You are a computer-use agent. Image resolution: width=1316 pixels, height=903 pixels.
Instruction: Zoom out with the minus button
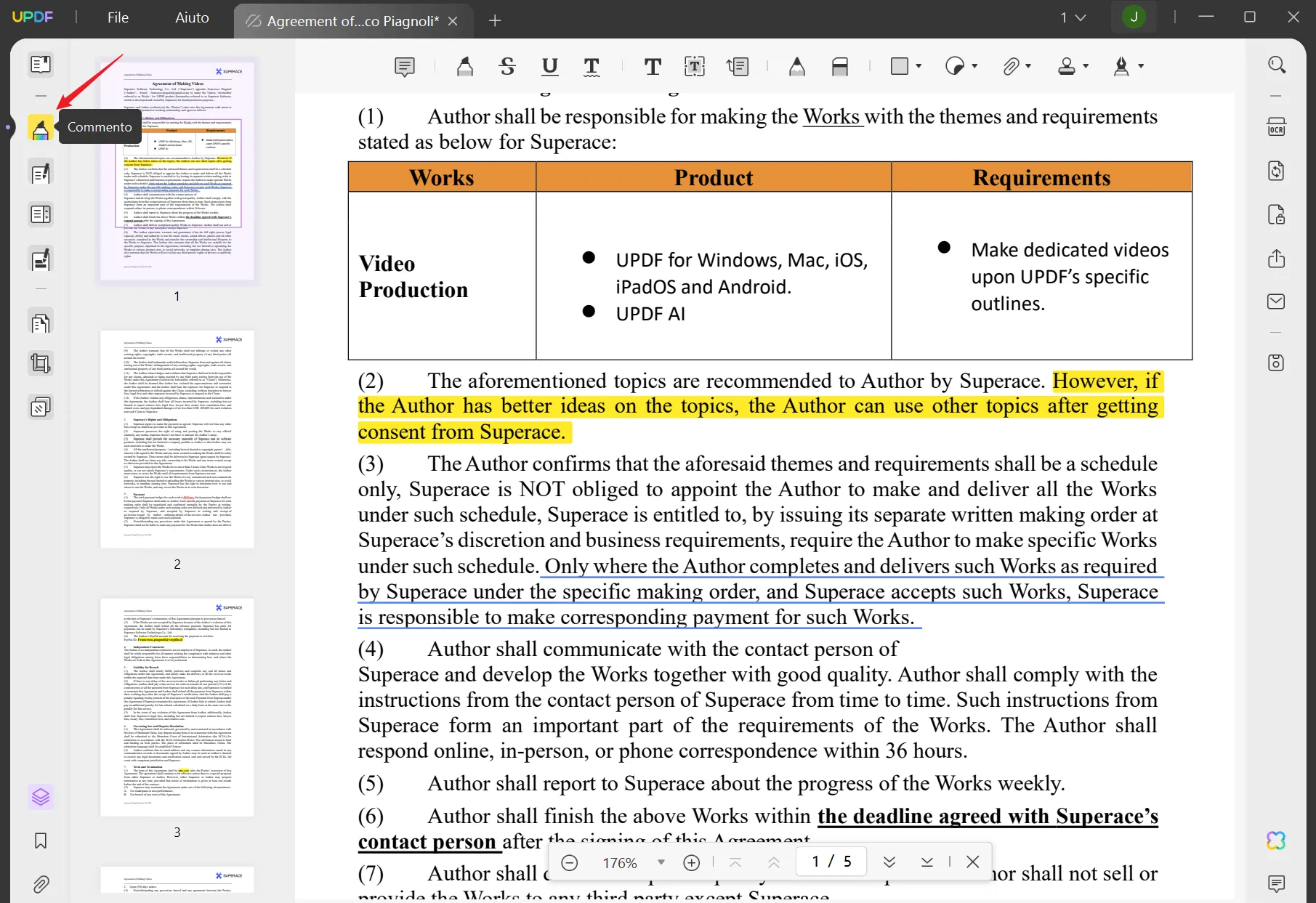pos(570,862)
